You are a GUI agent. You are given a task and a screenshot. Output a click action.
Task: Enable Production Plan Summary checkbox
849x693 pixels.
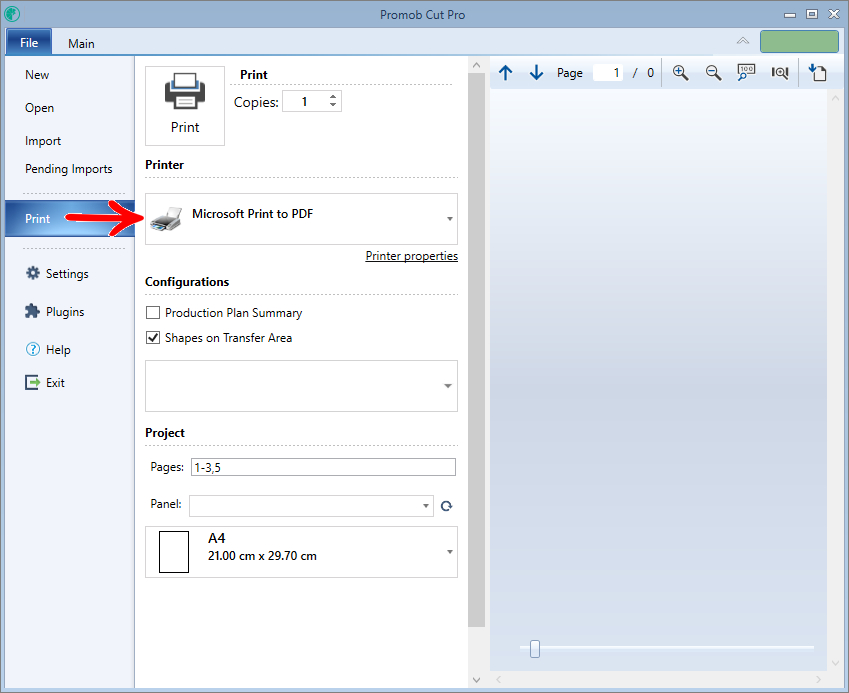[x=153, y=312]
